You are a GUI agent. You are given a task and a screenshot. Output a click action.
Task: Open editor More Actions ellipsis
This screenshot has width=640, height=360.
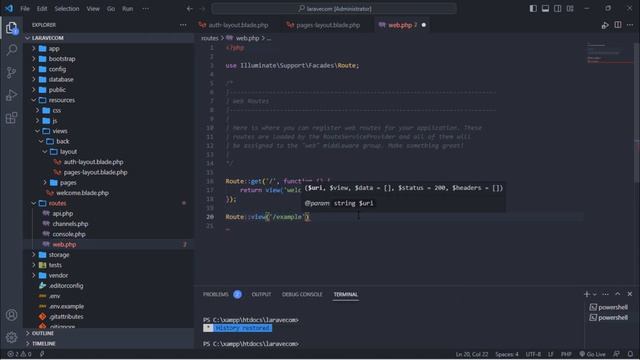point(630,25)
